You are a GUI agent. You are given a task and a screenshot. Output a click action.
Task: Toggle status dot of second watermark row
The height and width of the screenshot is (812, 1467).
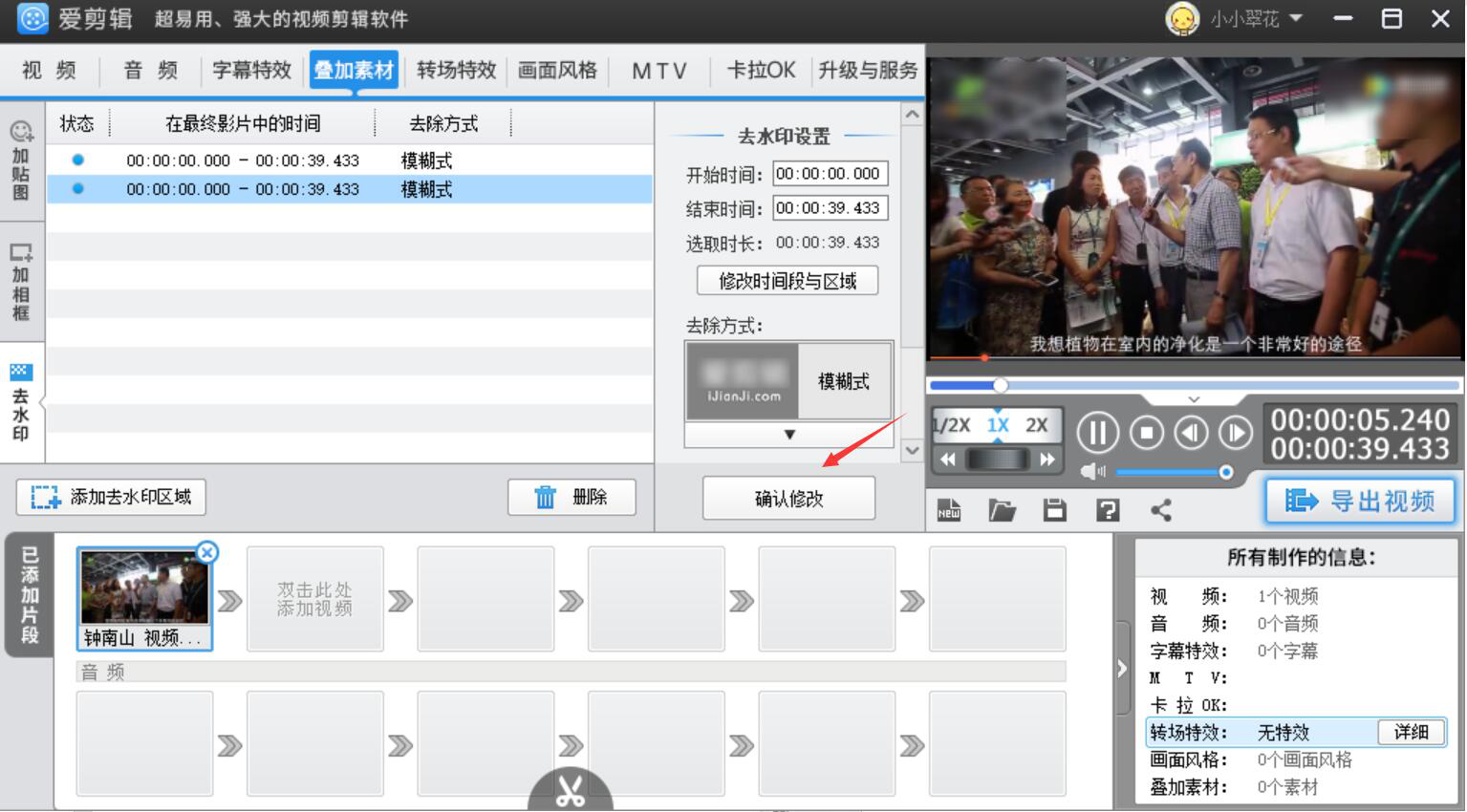(78, 189)
